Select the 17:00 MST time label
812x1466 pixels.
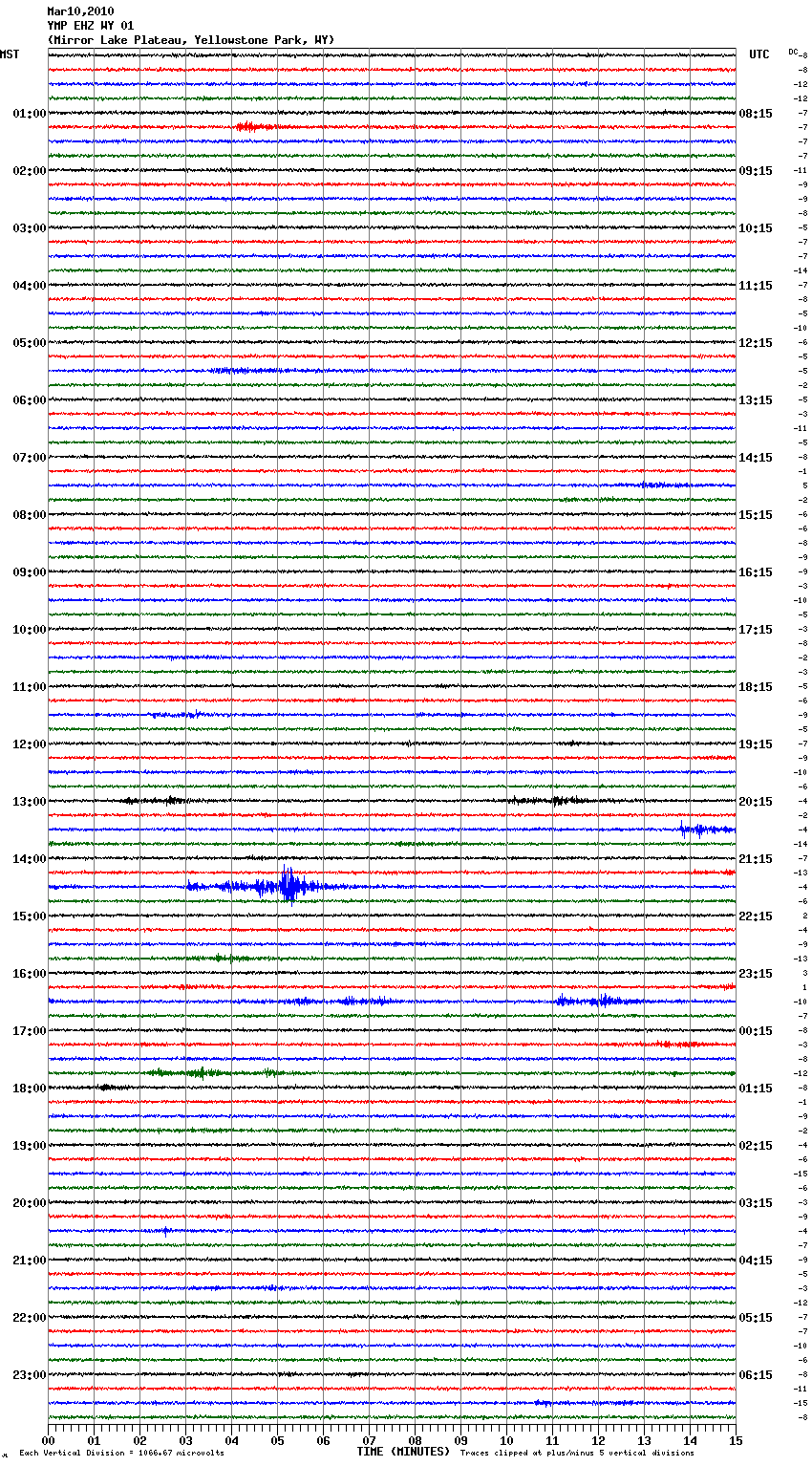30,1031
